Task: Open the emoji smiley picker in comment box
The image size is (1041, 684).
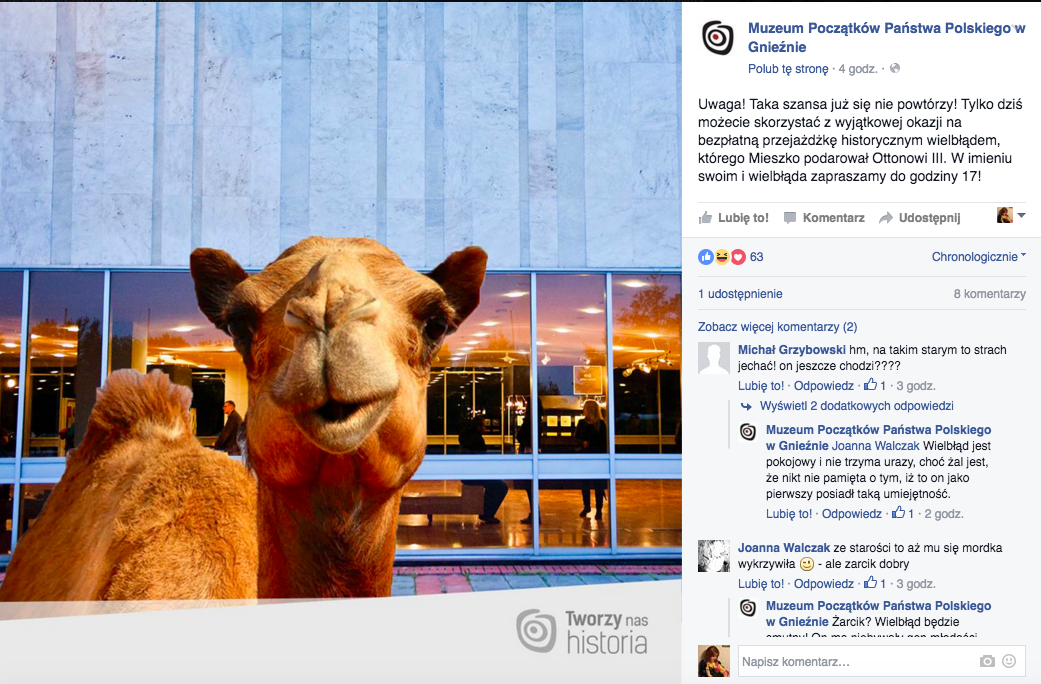Action: (x=1009, y=661)
